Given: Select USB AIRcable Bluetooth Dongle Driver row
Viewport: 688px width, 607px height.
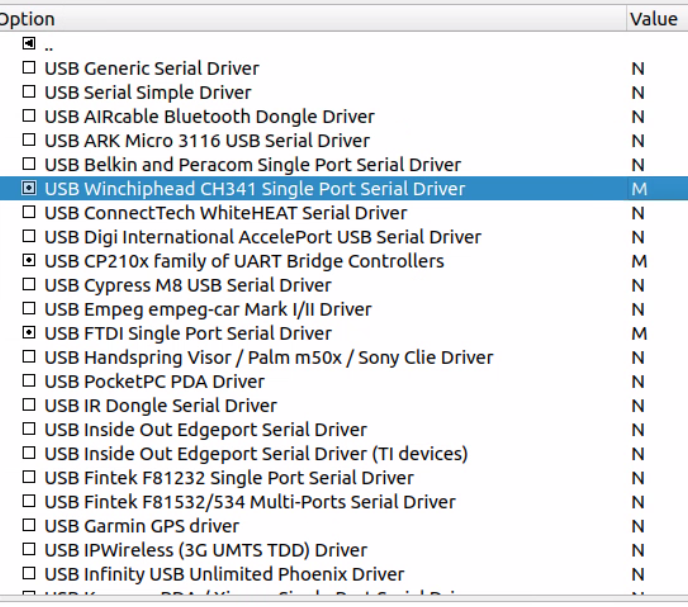Looking at the screenshot, I should coord(209,116).
